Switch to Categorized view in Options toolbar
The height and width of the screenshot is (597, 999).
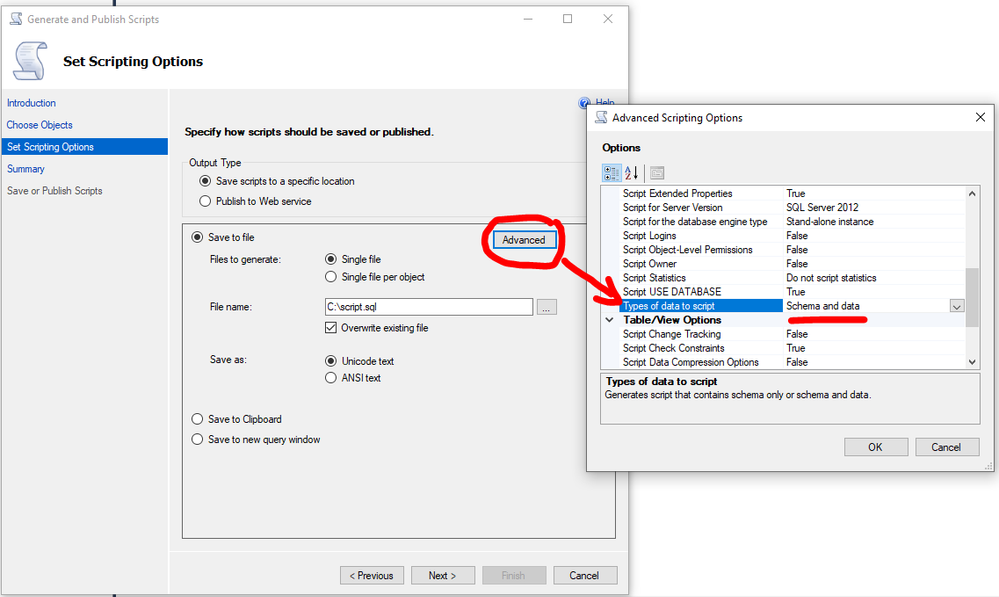click(x=612, y=173)
